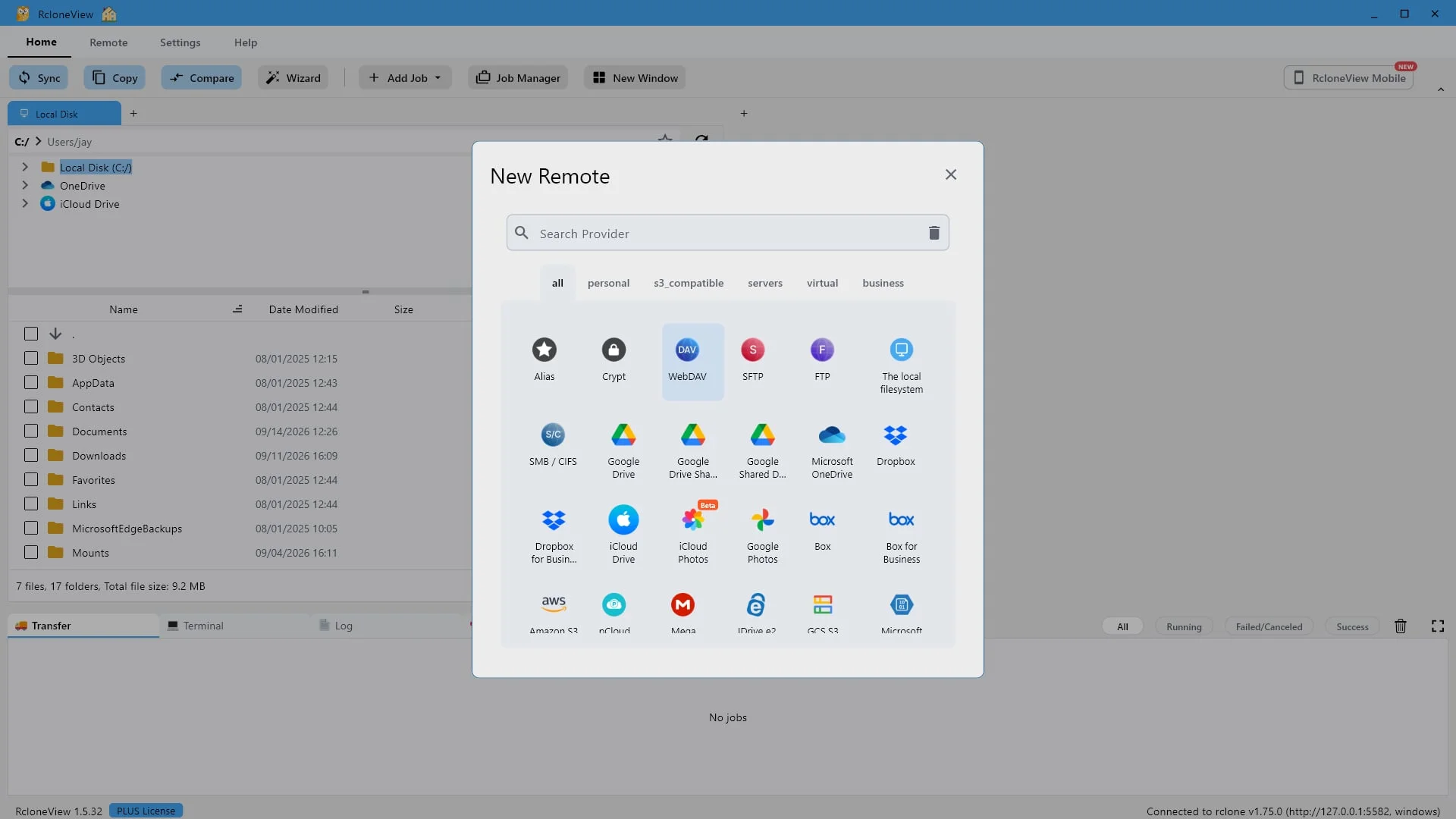Expand the iCloud Drive tree node
This screenshot has height=819, width=1456.
pyautogui.click(x=25, y=203)
